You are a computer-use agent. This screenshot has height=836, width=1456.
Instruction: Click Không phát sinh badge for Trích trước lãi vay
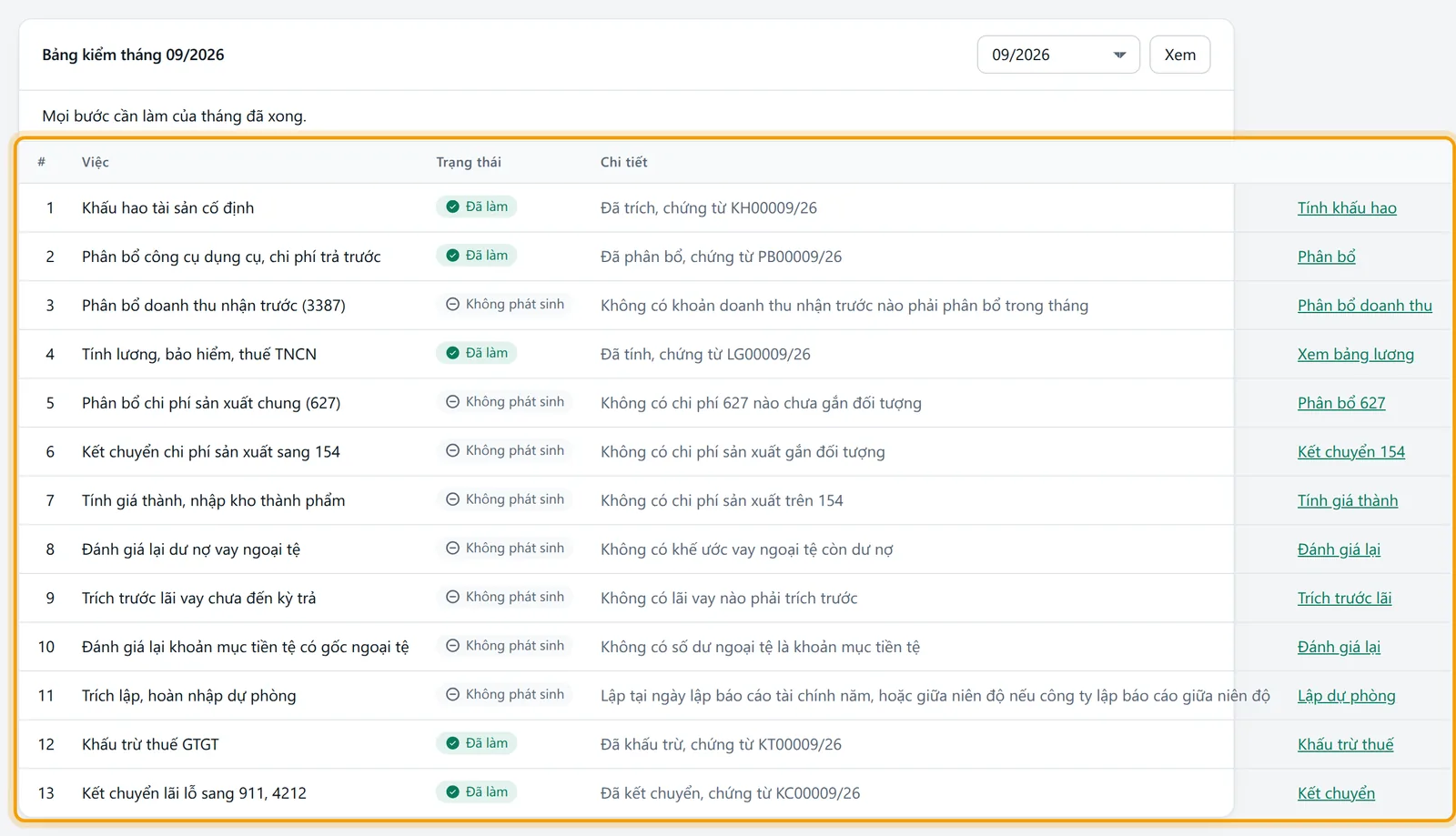[x=505, y=597]
